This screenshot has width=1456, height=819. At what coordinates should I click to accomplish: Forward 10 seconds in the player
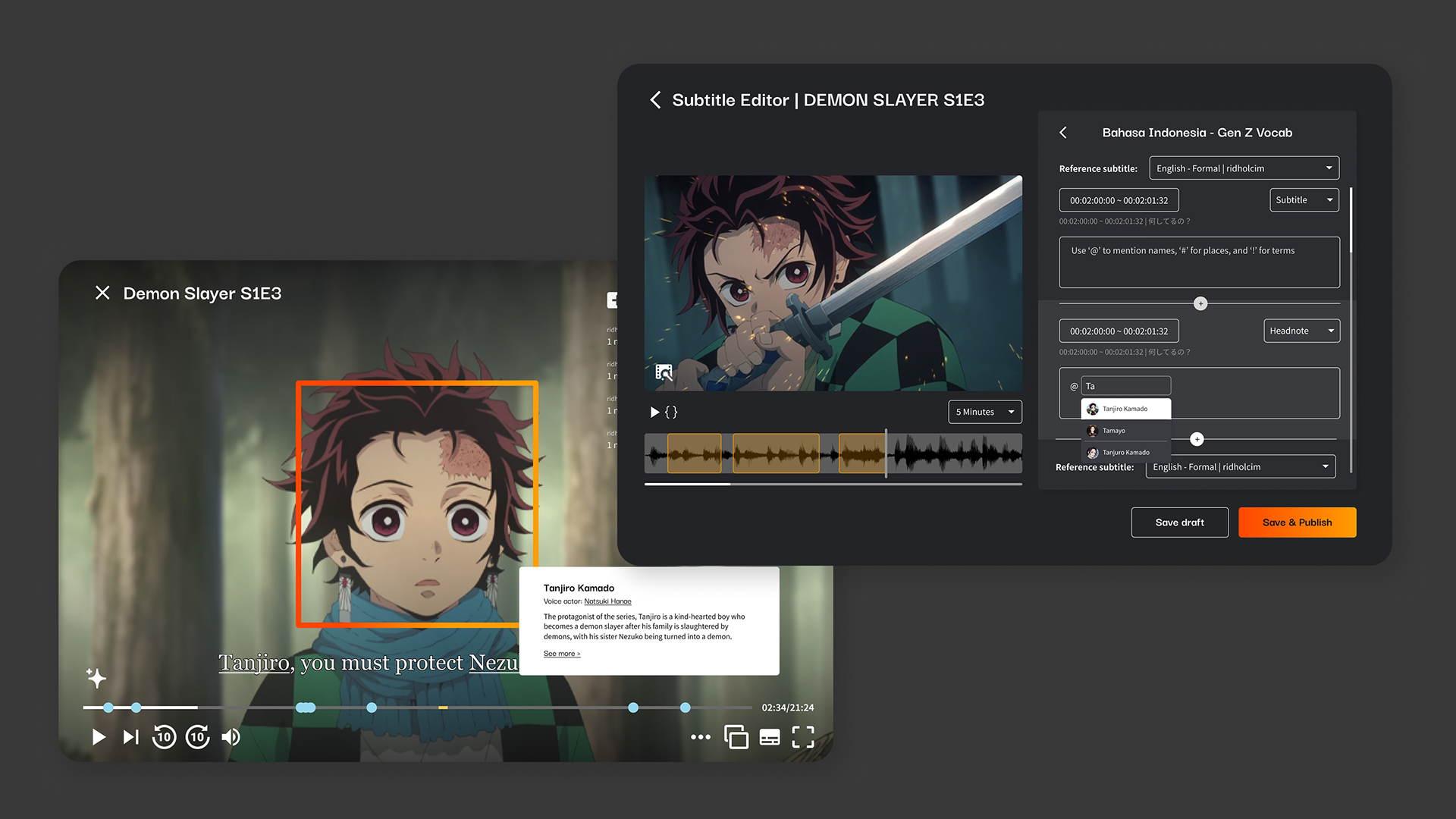tap(198, 736)
